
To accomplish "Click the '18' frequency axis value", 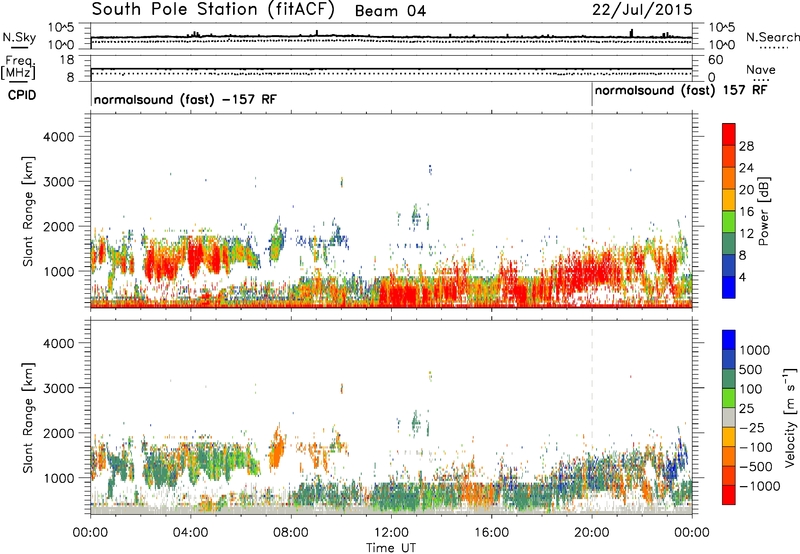I will click(x=67, y=60).
